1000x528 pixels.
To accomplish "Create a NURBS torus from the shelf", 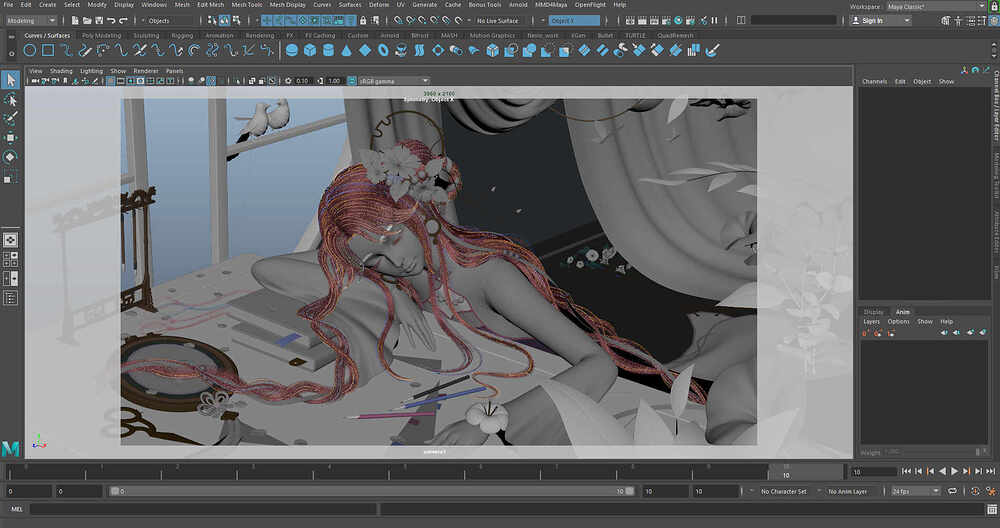I will (x=383, y=50).
